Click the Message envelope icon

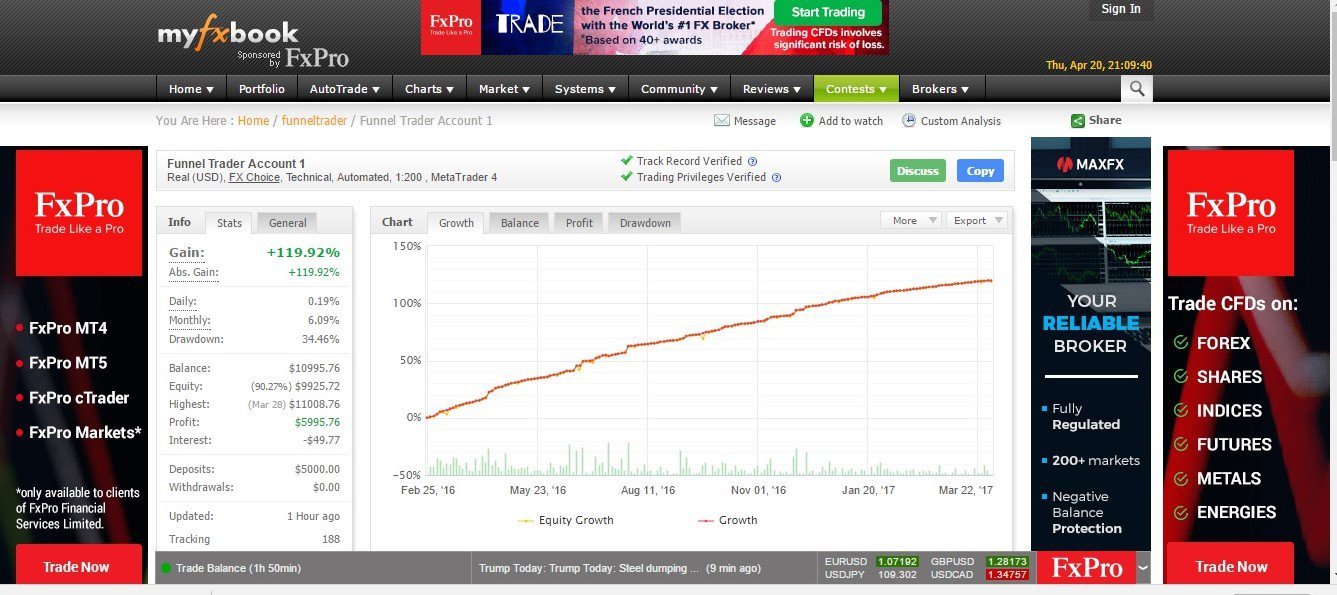pos(722,121)
